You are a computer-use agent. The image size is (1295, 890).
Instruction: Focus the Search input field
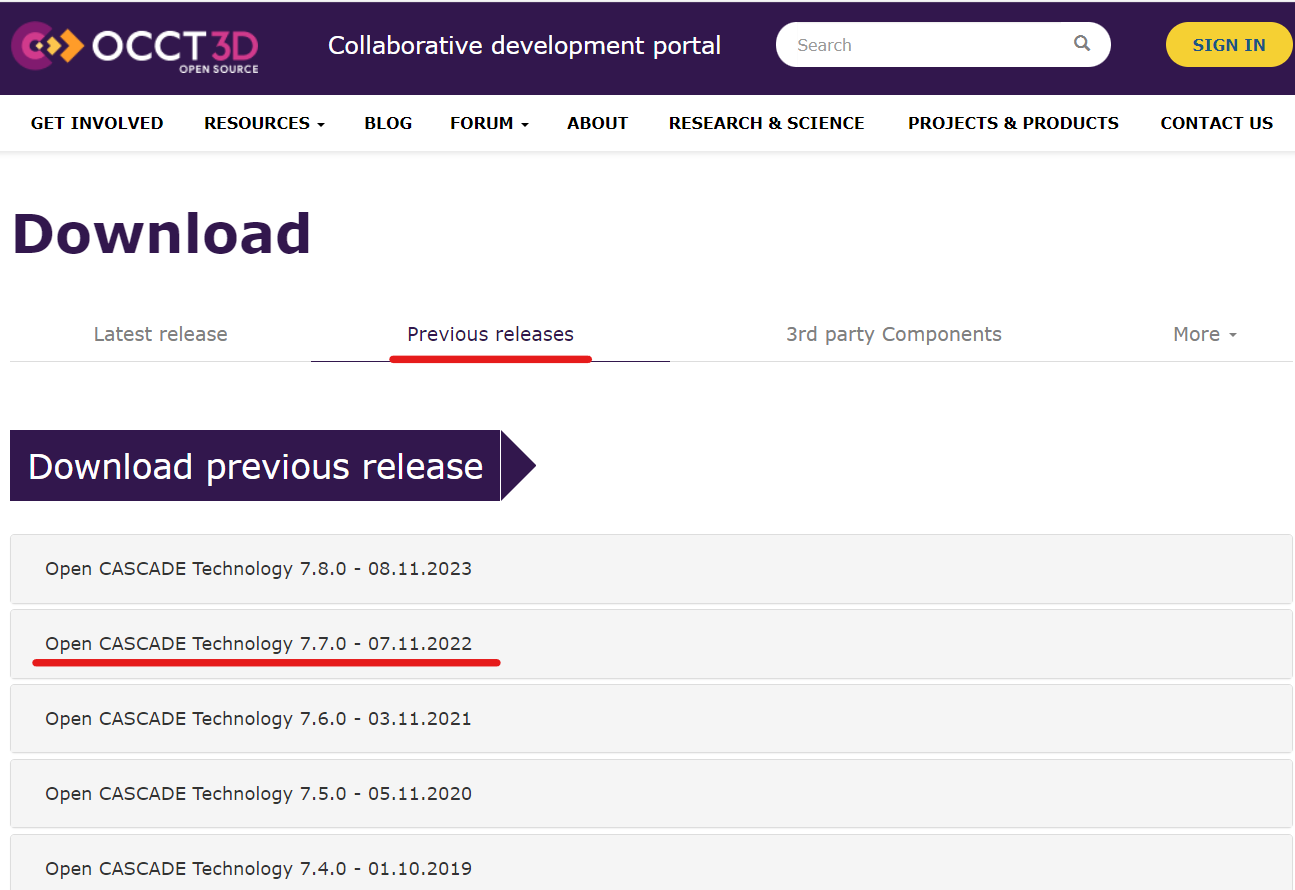943,45
